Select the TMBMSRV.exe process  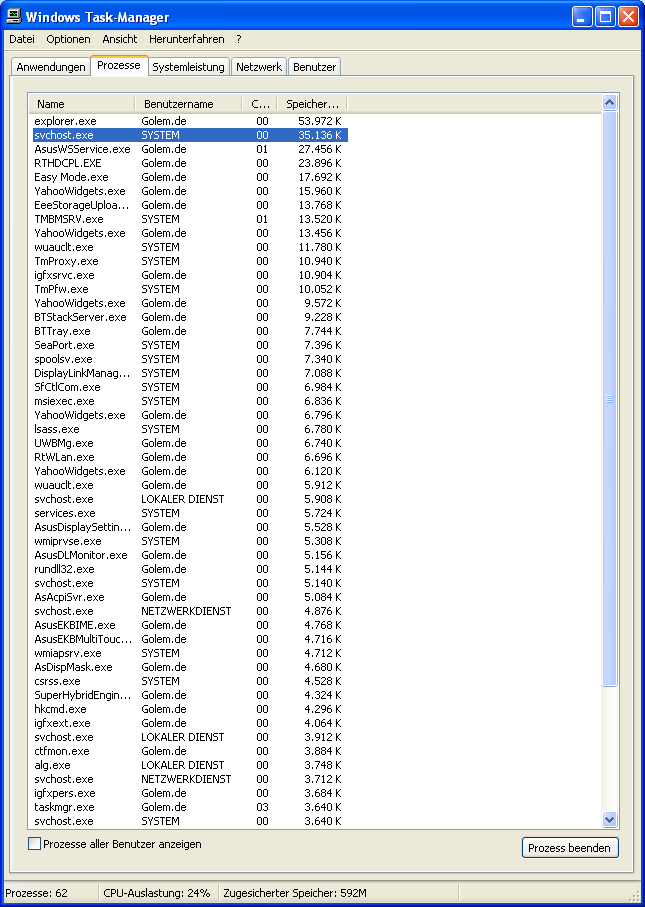[190, 219]
